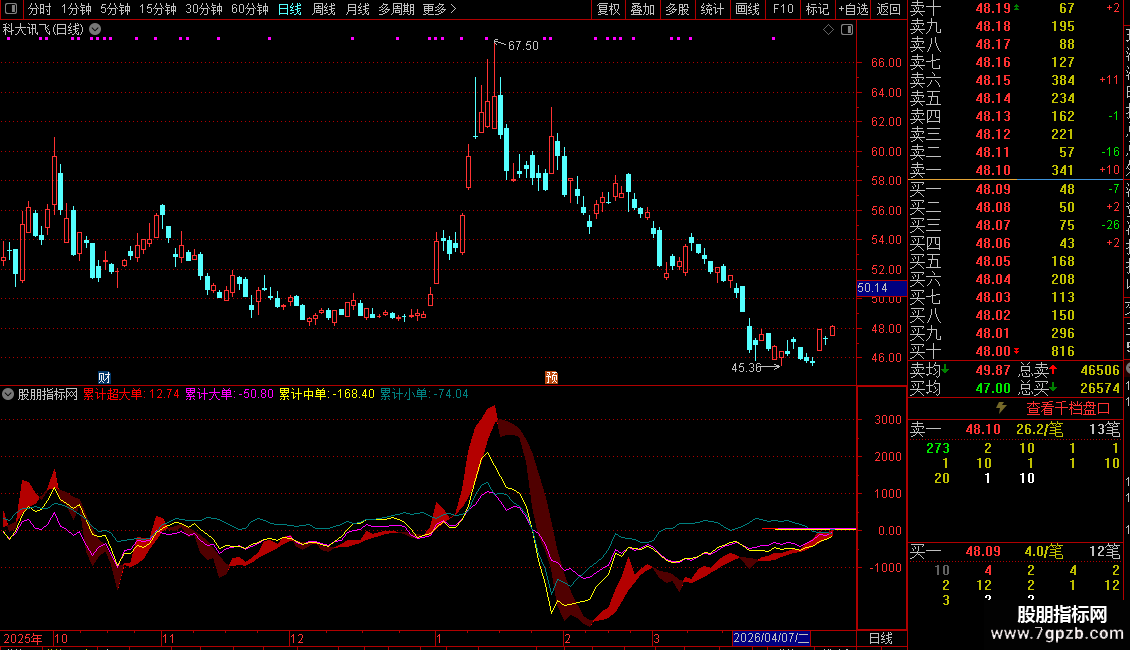
Task: Toggle the 叠加 overlay option
Action: click(643, 9)
